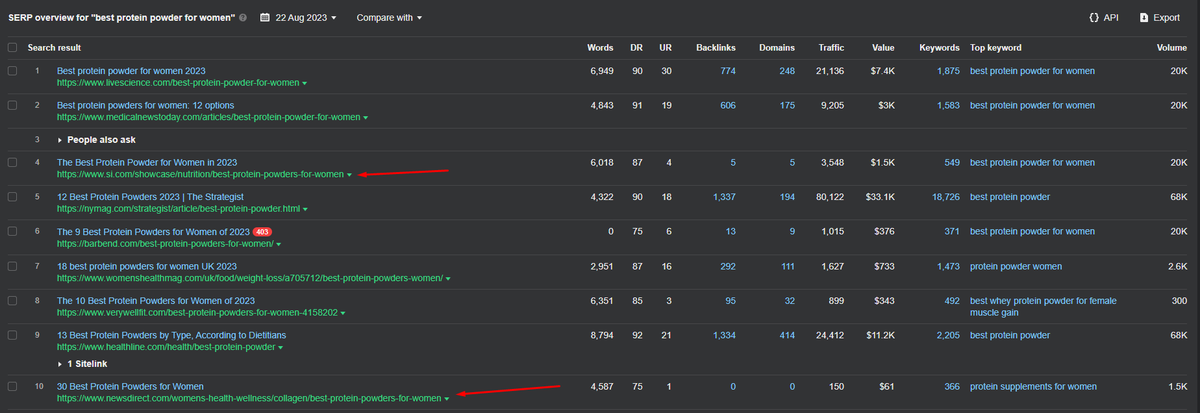This screenshot has height=413, width=1200.
Task: Click keywords count 18,726
Action: pyautogui.click(x=946, y=197)
